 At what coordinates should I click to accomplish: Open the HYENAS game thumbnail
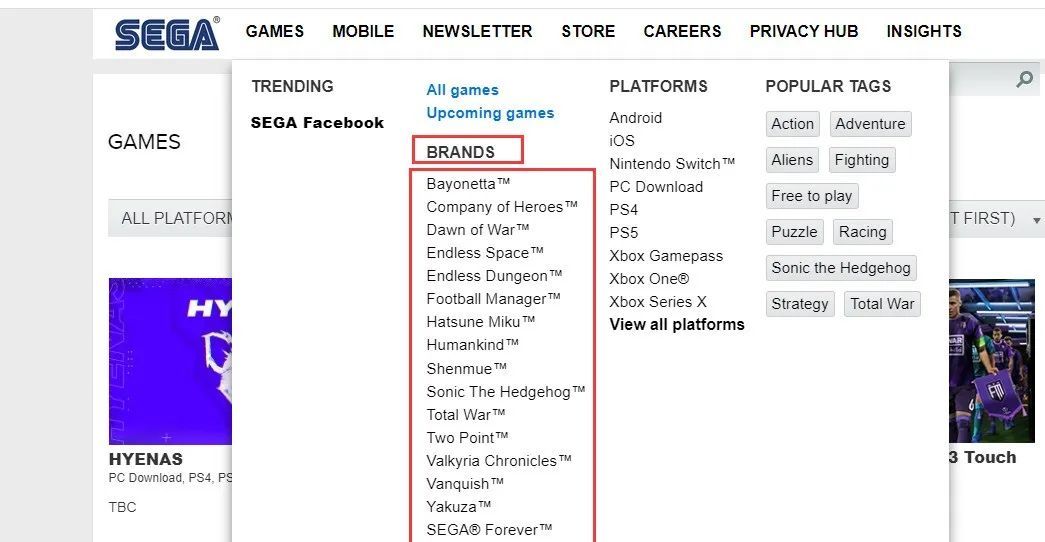point(171,361)
